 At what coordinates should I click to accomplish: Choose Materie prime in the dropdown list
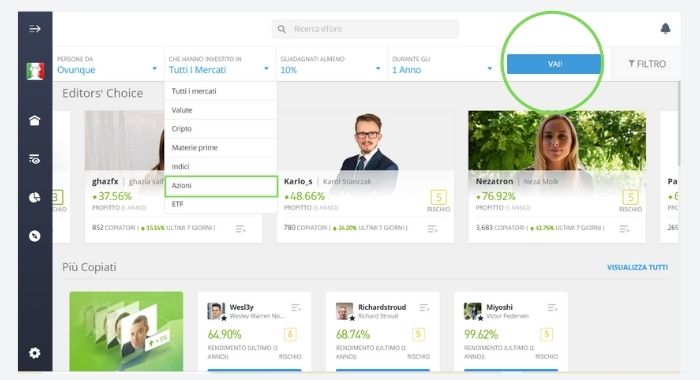pyautogui.click(x=221, y=148)
